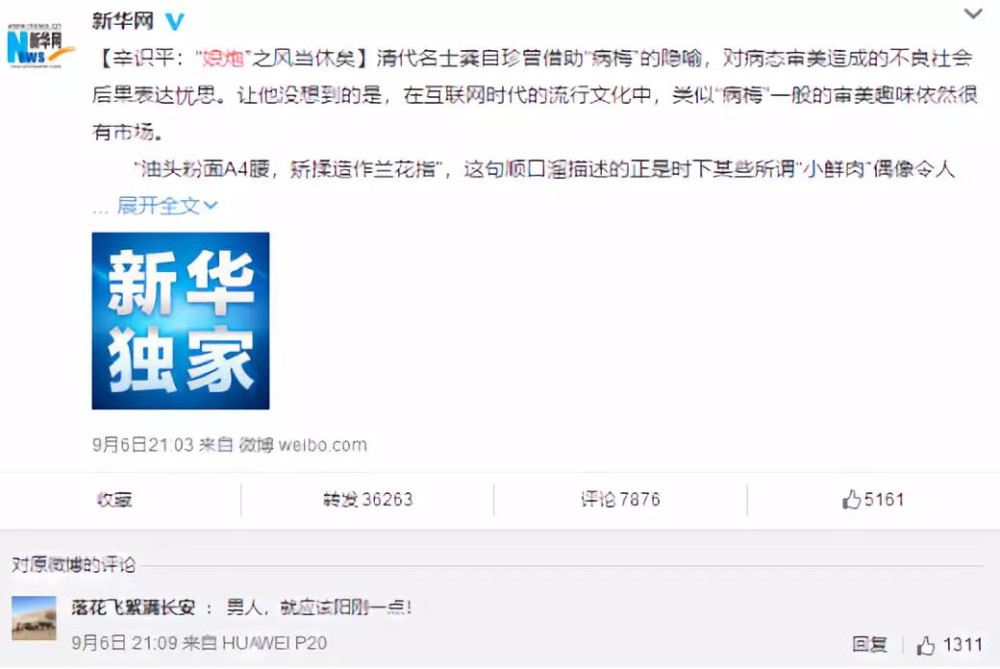Image resolution: width=1000 pixels, height=669 pixels.
Task: Open the weibo.com source link
Action: [323, 445]
